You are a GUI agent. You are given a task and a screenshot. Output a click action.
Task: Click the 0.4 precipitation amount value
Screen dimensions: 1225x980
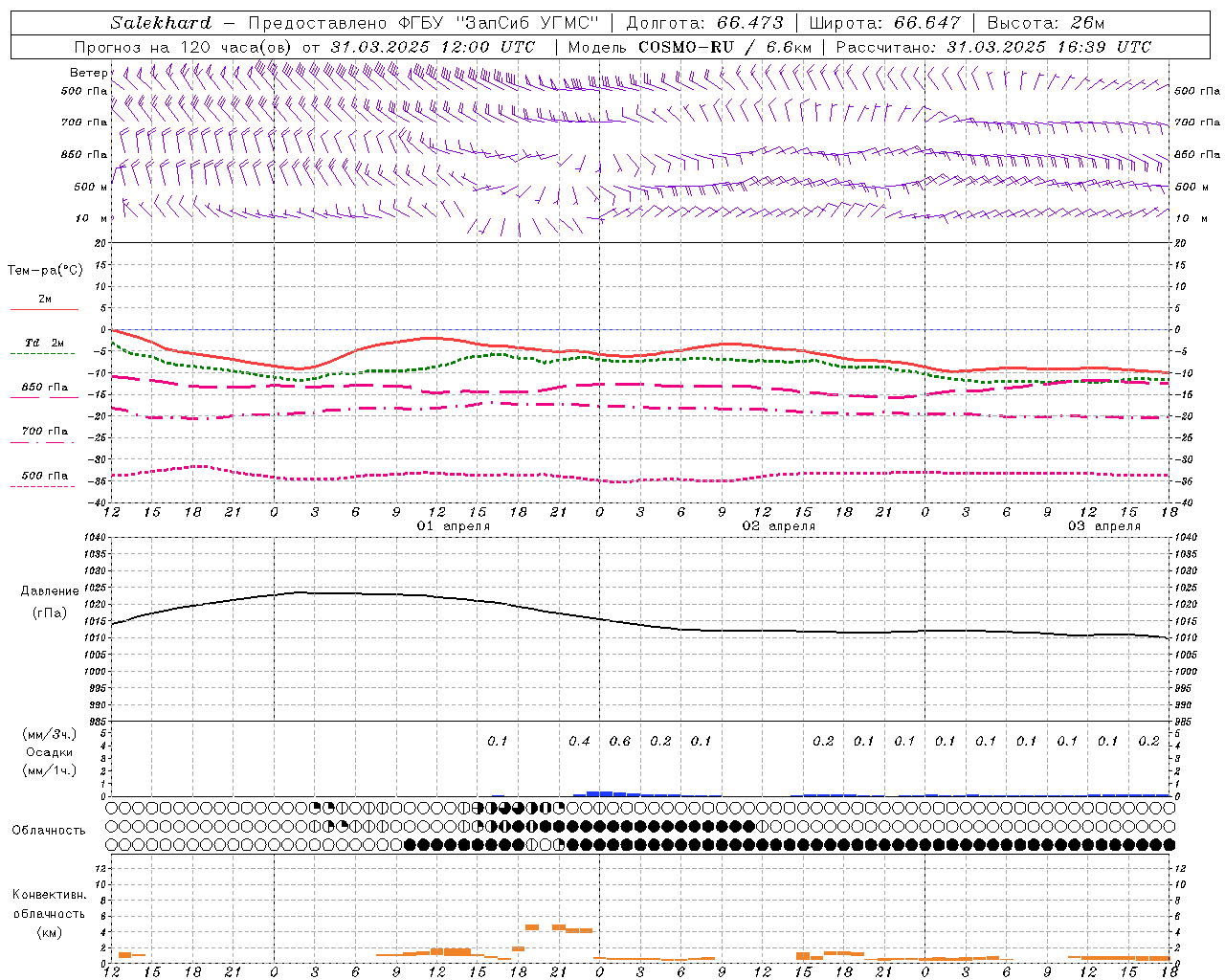tap(579, 742)
